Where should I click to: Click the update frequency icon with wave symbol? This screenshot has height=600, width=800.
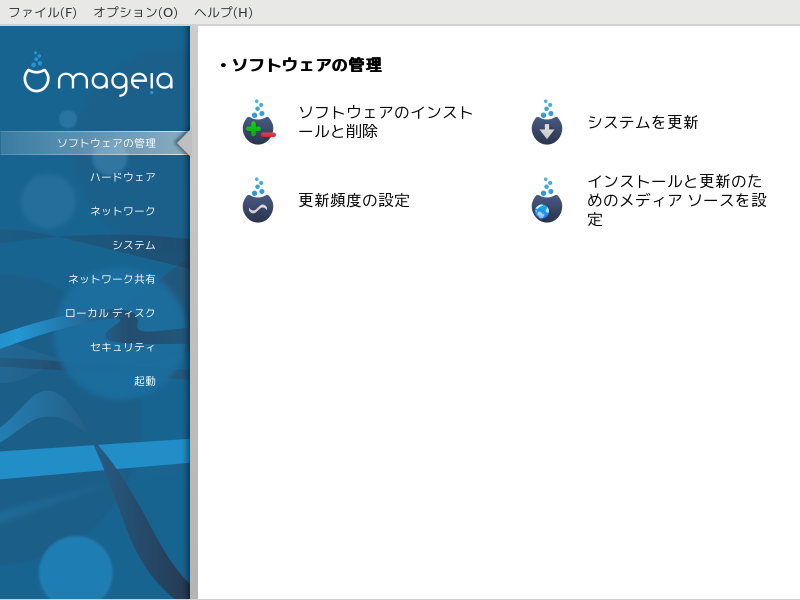[x=258, y=200]
